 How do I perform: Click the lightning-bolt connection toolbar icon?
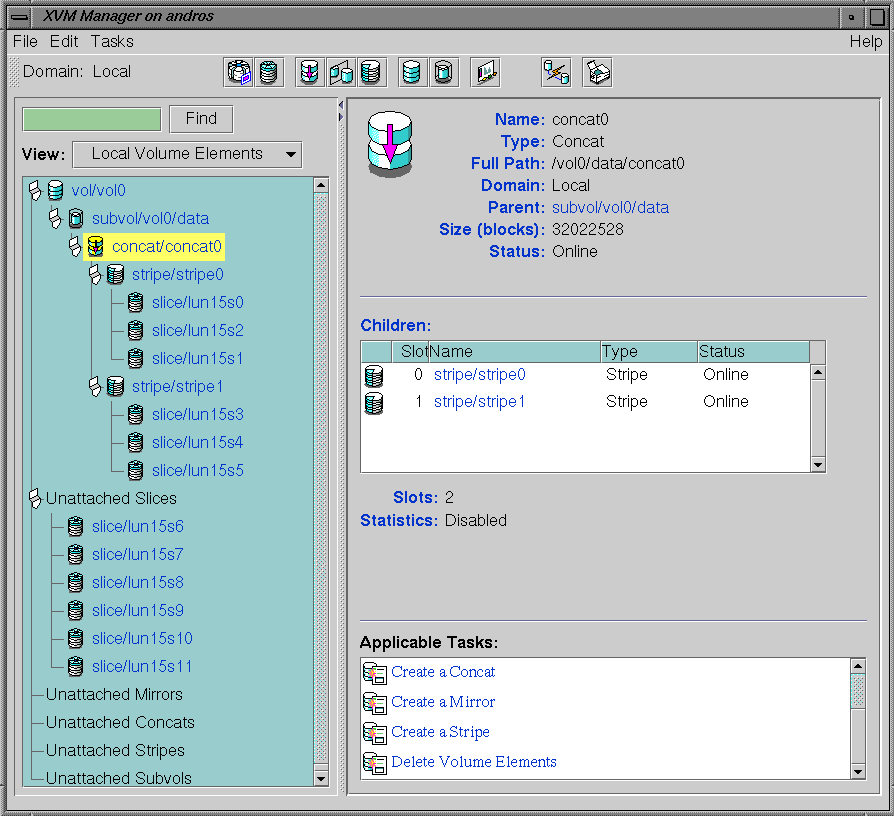pos(556,72)
